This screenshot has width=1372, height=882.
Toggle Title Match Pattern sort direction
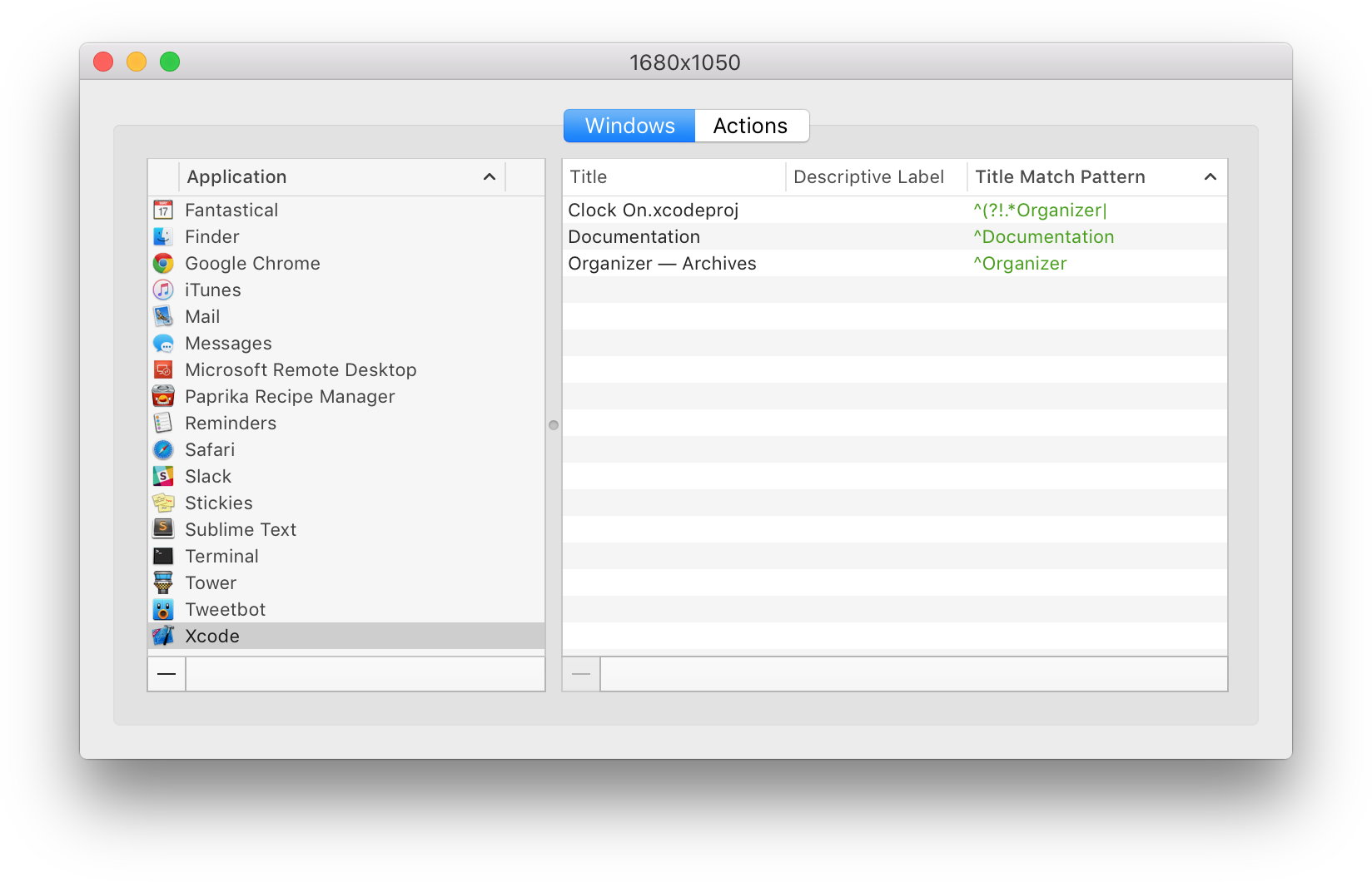(x=1211, y=176)
